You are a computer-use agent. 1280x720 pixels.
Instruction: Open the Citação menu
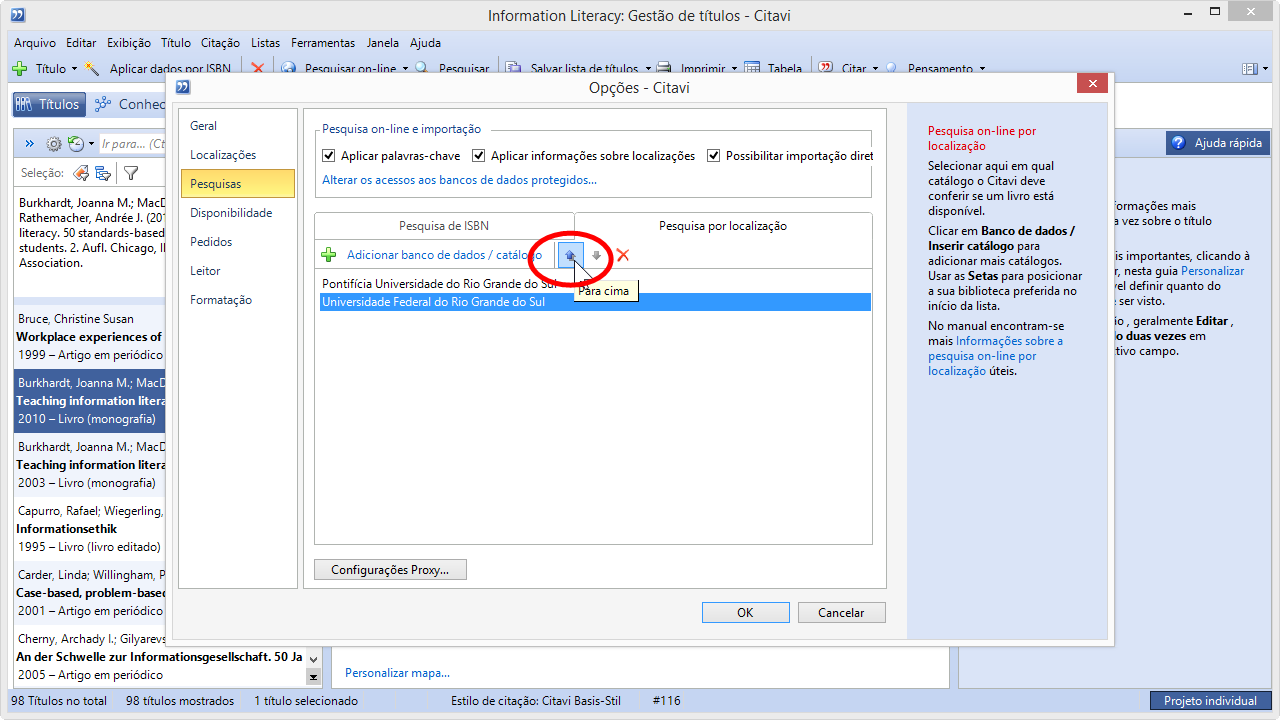pos(220,43)
